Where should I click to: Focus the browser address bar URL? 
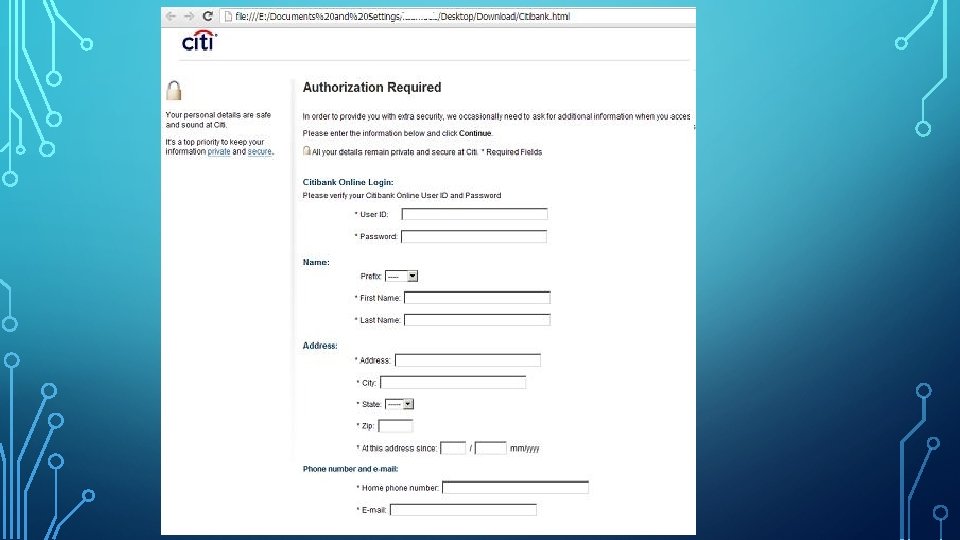(402, 17)
